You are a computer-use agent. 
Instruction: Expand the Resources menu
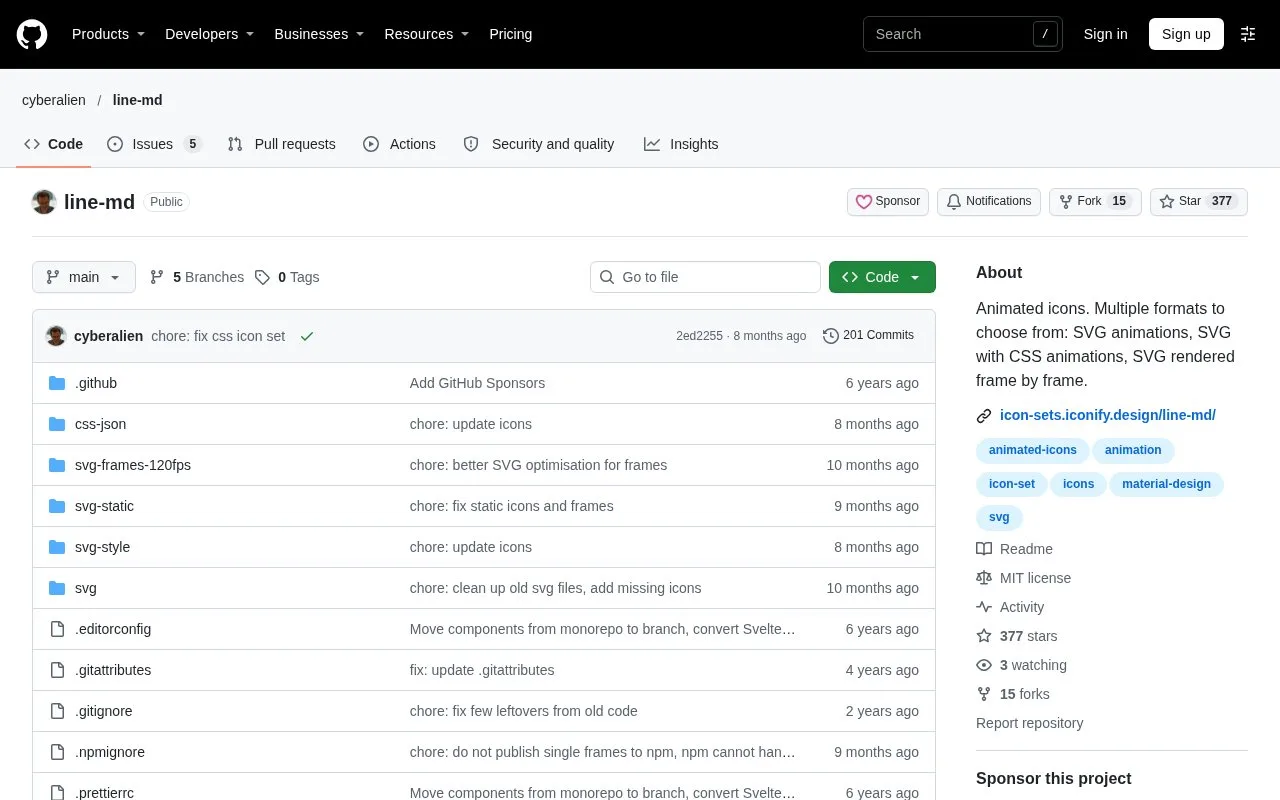[427, 34]
